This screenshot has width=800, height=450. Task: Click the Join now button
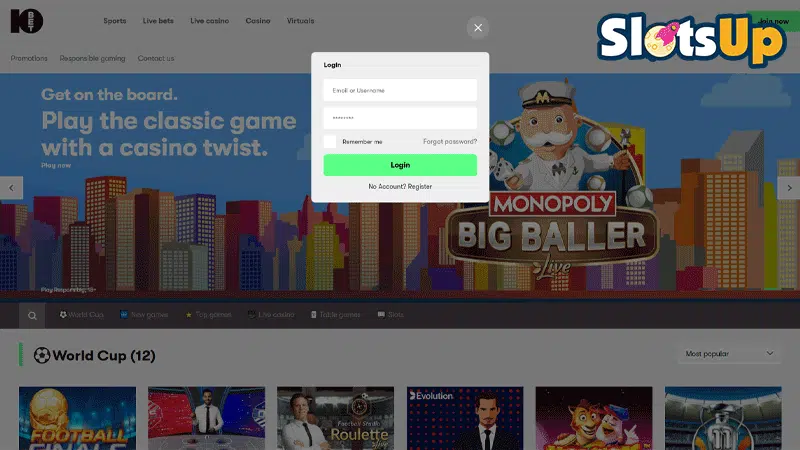(x=773, y=21)
